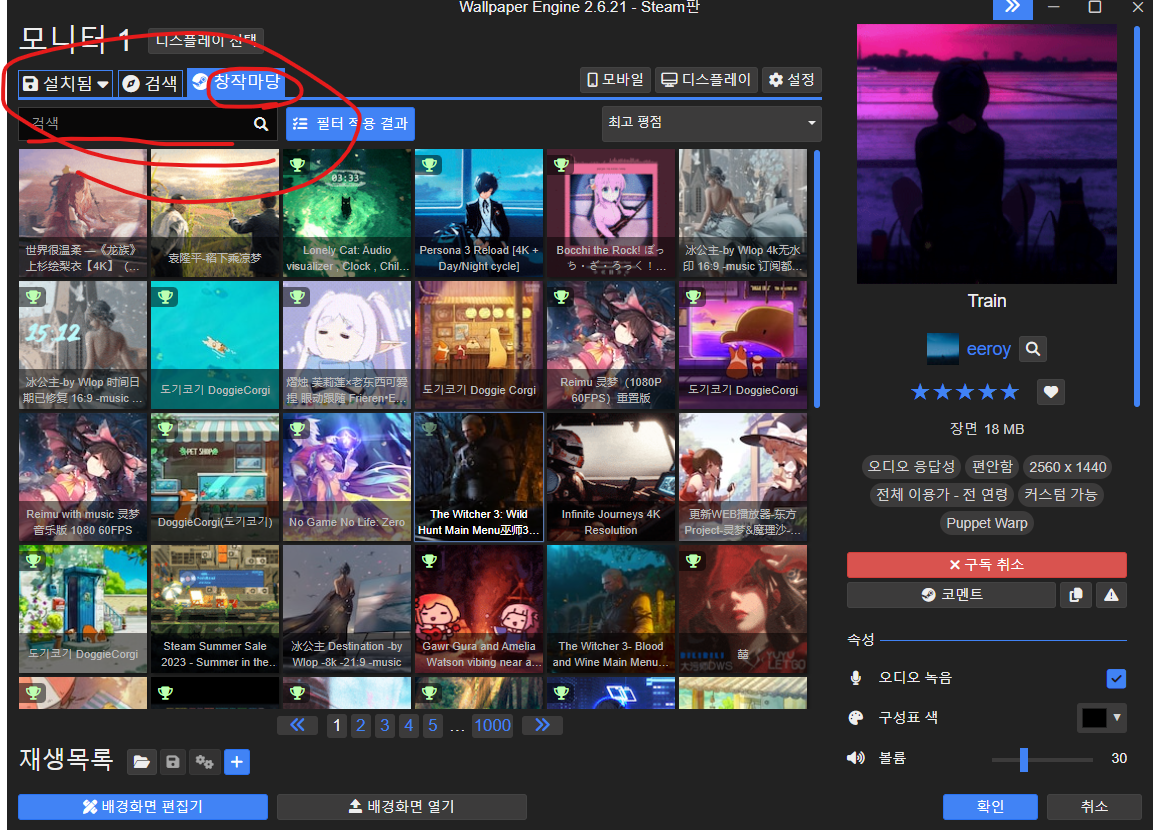The image size is (1153, 830).
Task: Click the palette scheme color icon
Action: [x=856, y=718]
